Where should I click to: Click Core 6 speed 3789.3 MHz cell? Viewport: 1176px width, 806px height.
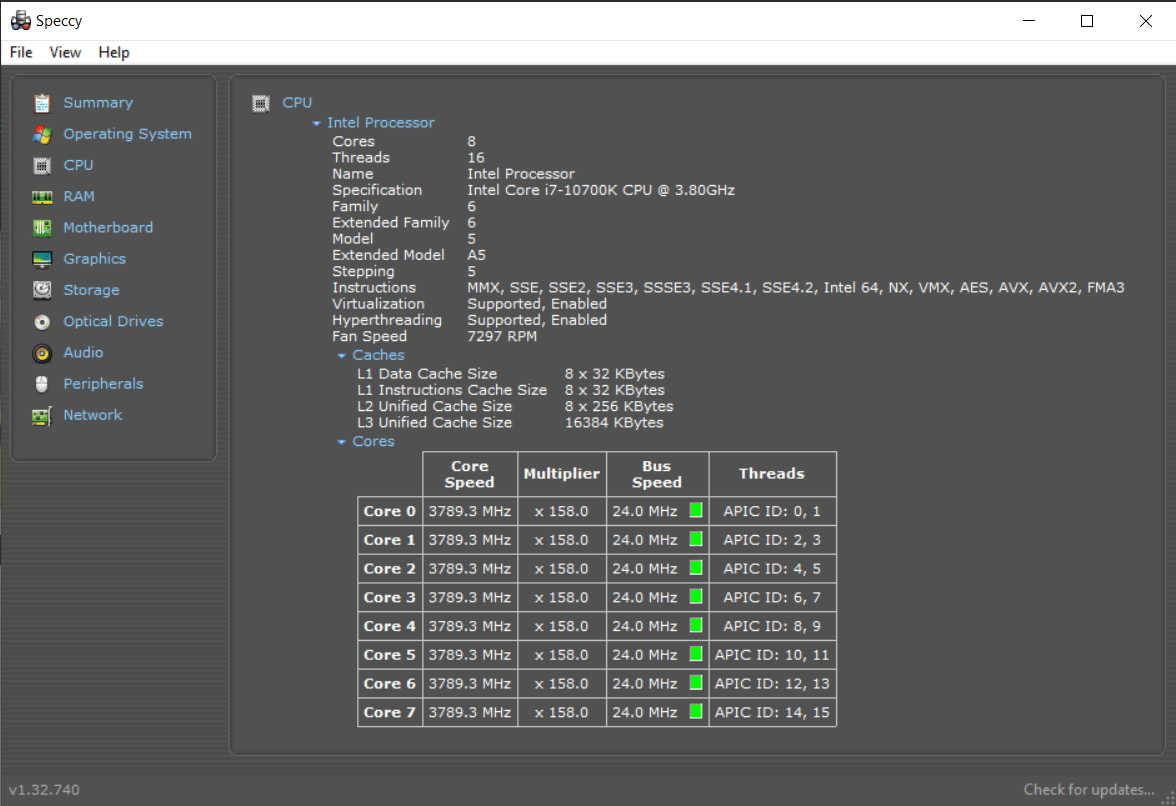click(470, 684)
